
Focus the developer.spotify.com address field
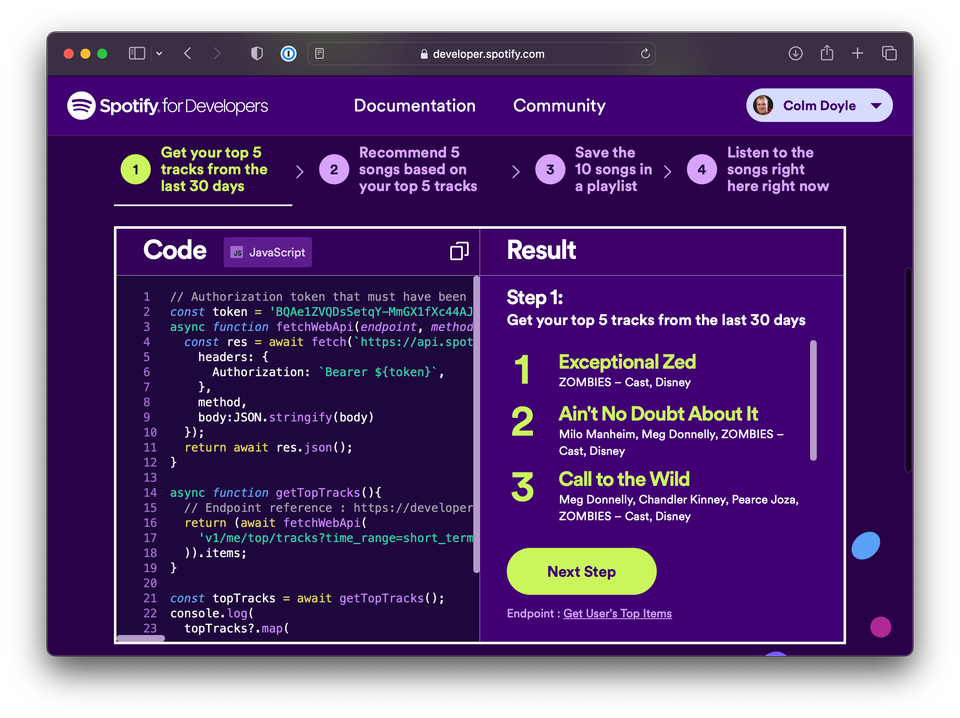pyautogui.click(x=482, y=54)
